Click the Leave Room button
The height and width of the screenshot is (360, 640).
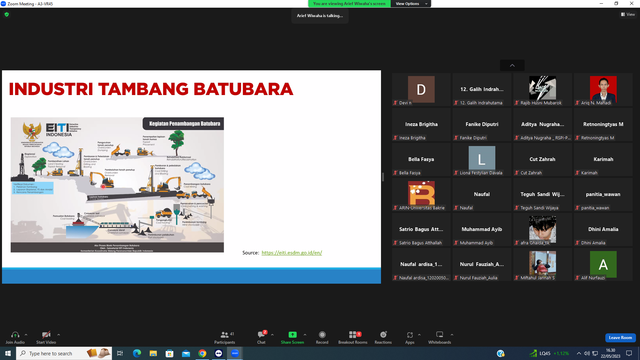620,338
